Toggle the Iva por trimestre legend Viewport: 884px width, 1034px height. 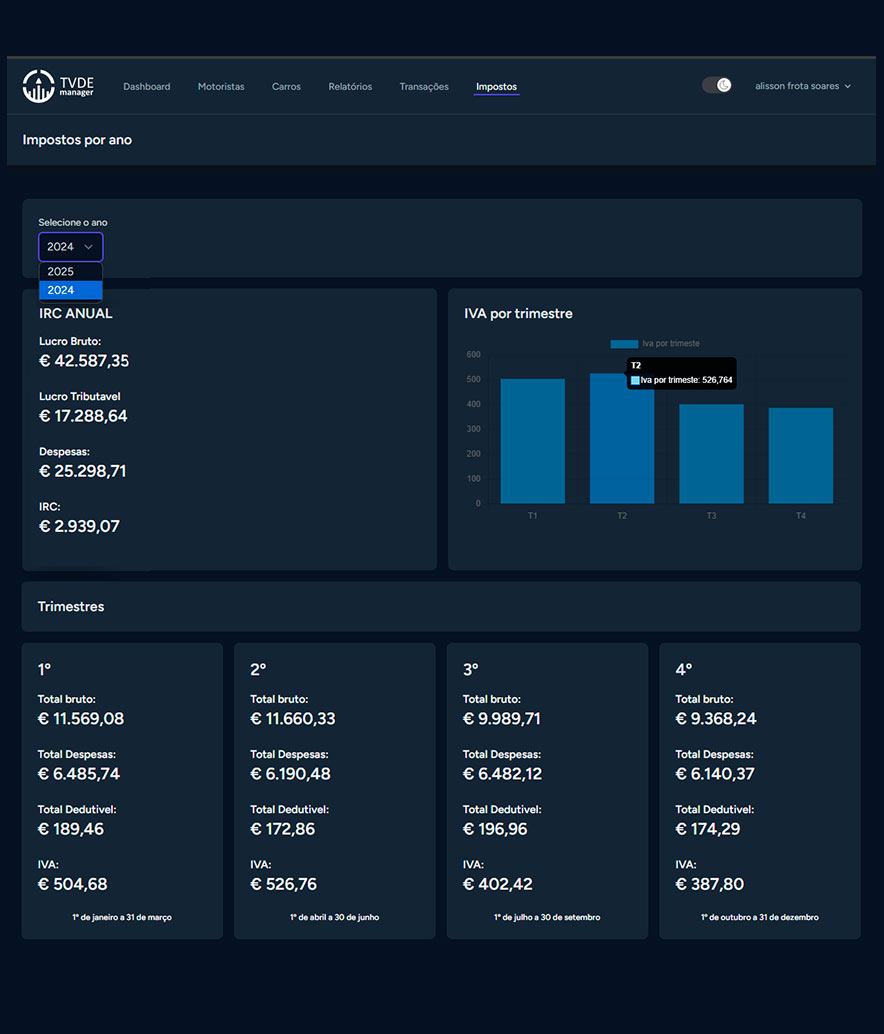tap(655, 343)
